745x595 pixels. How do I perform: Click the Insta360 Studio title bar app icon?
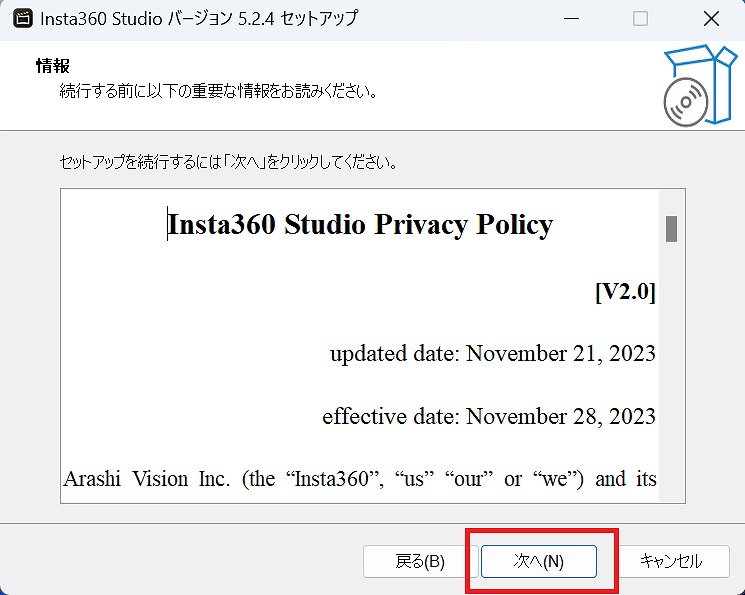coord(22,19)
